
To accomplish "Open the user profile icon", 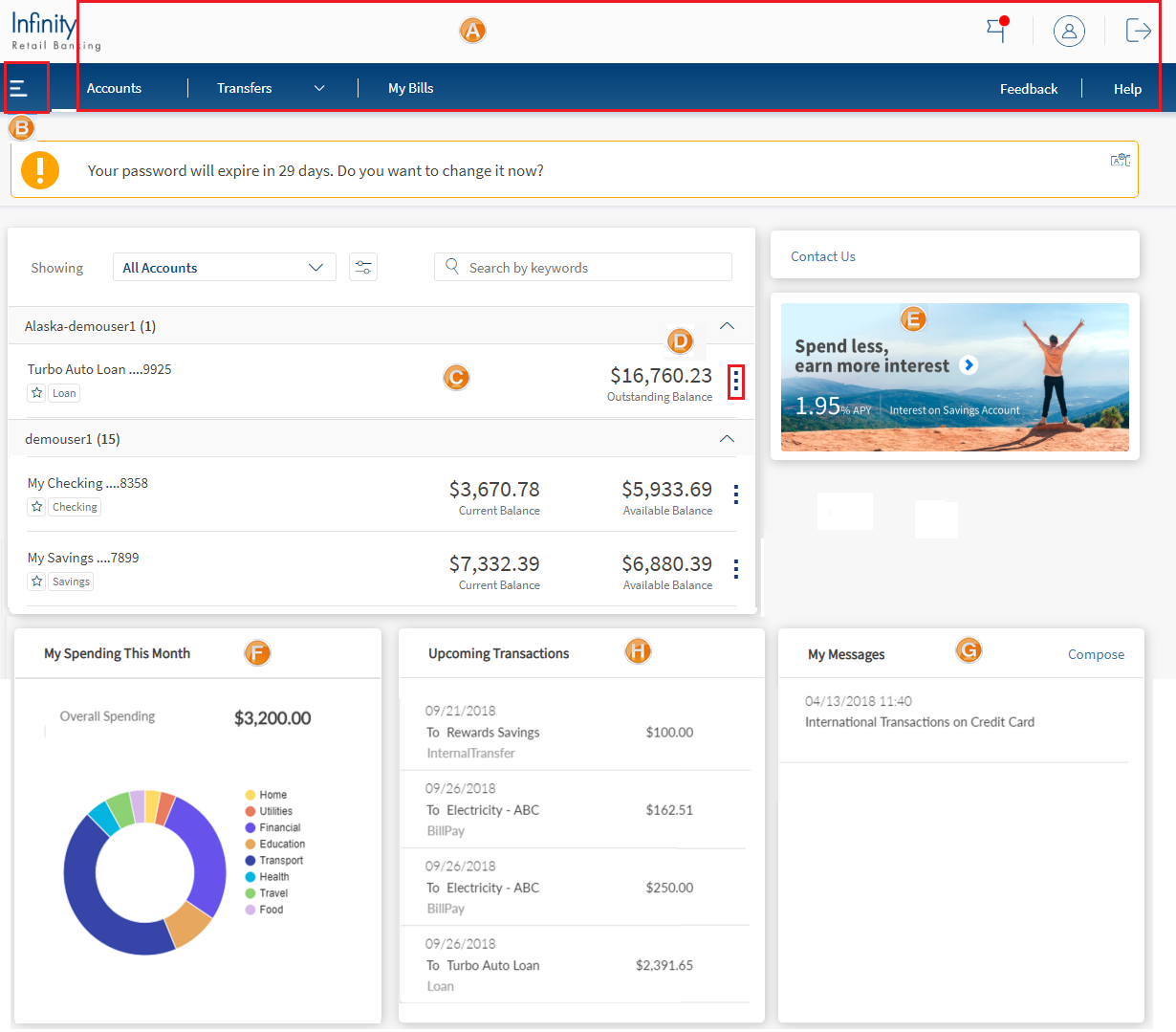I will (x=1069, y=31).
